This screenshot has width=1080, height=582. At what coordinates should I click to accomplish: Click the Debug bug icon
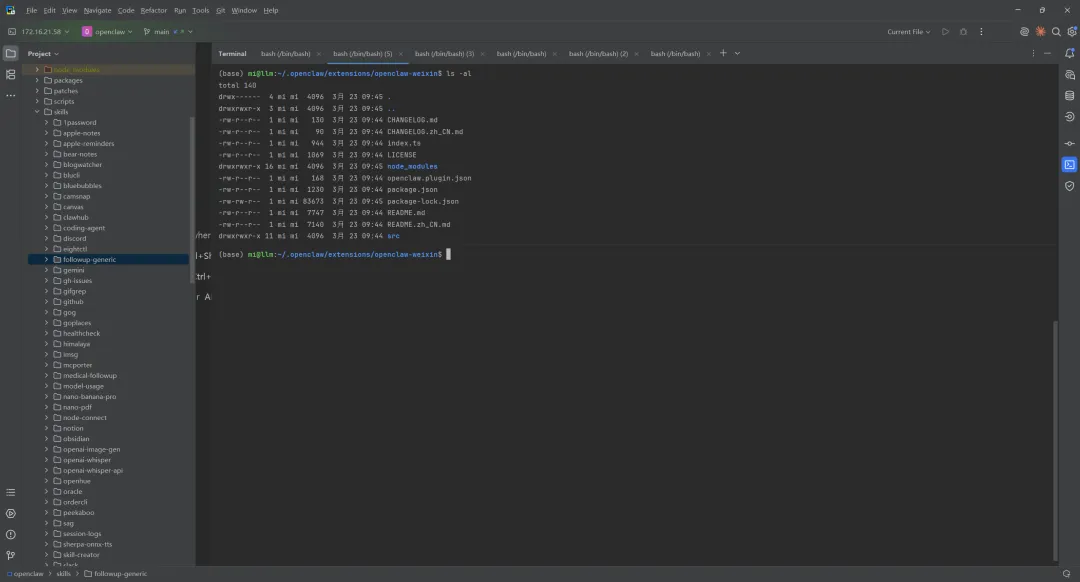coord(963,32)
